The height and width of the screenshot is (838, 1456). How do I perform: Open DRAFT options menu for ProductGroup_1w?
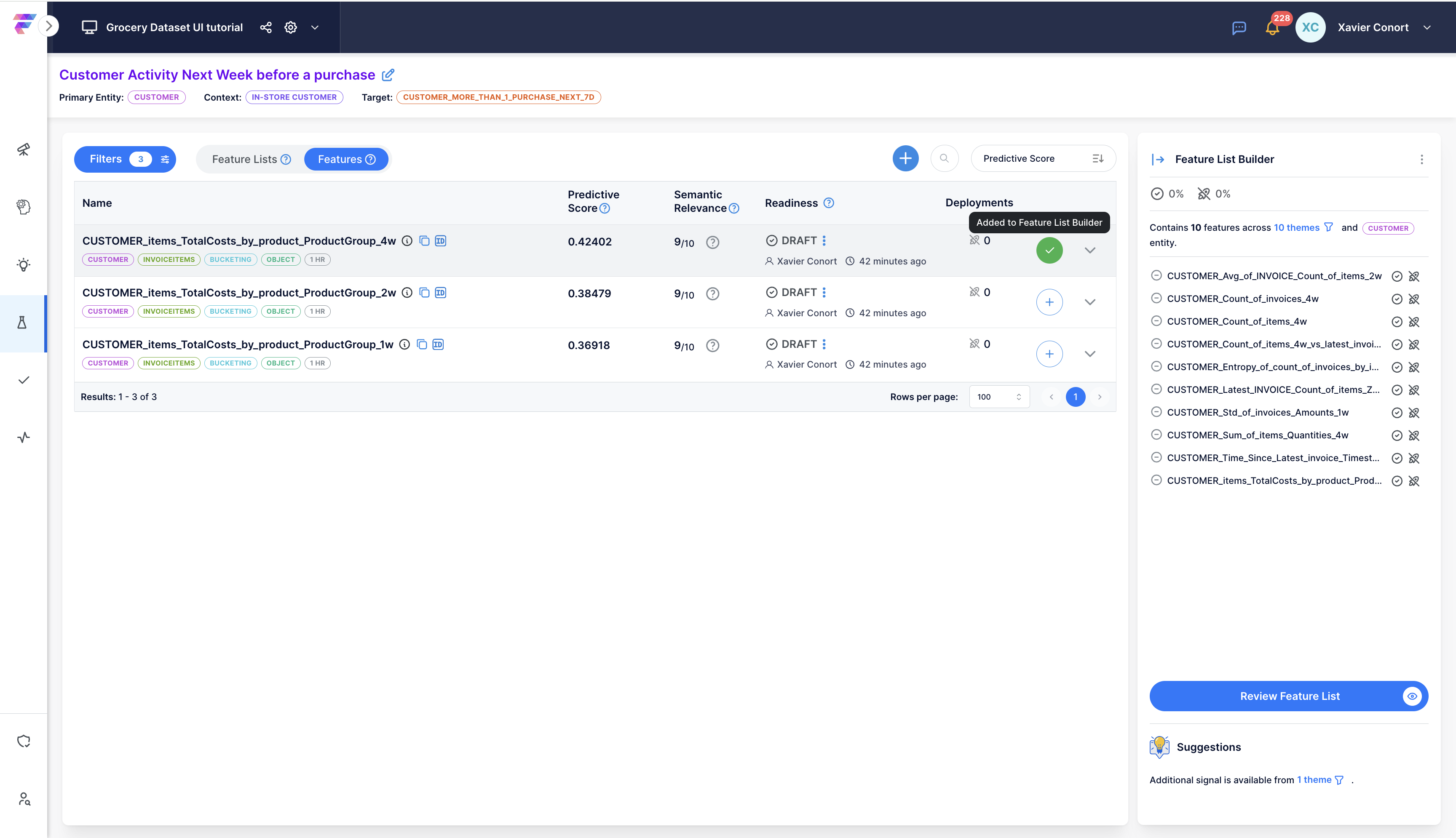[824, 344]
